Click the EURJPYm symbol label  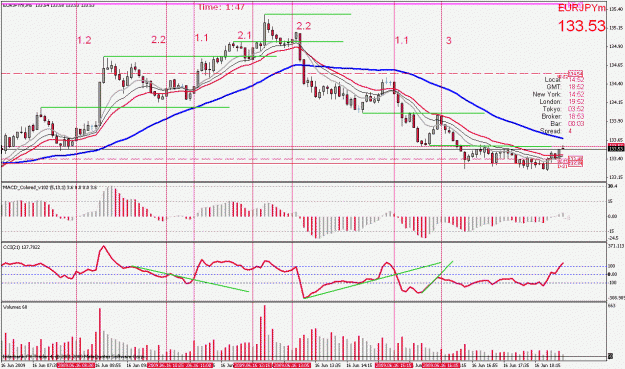pos(582,8)
